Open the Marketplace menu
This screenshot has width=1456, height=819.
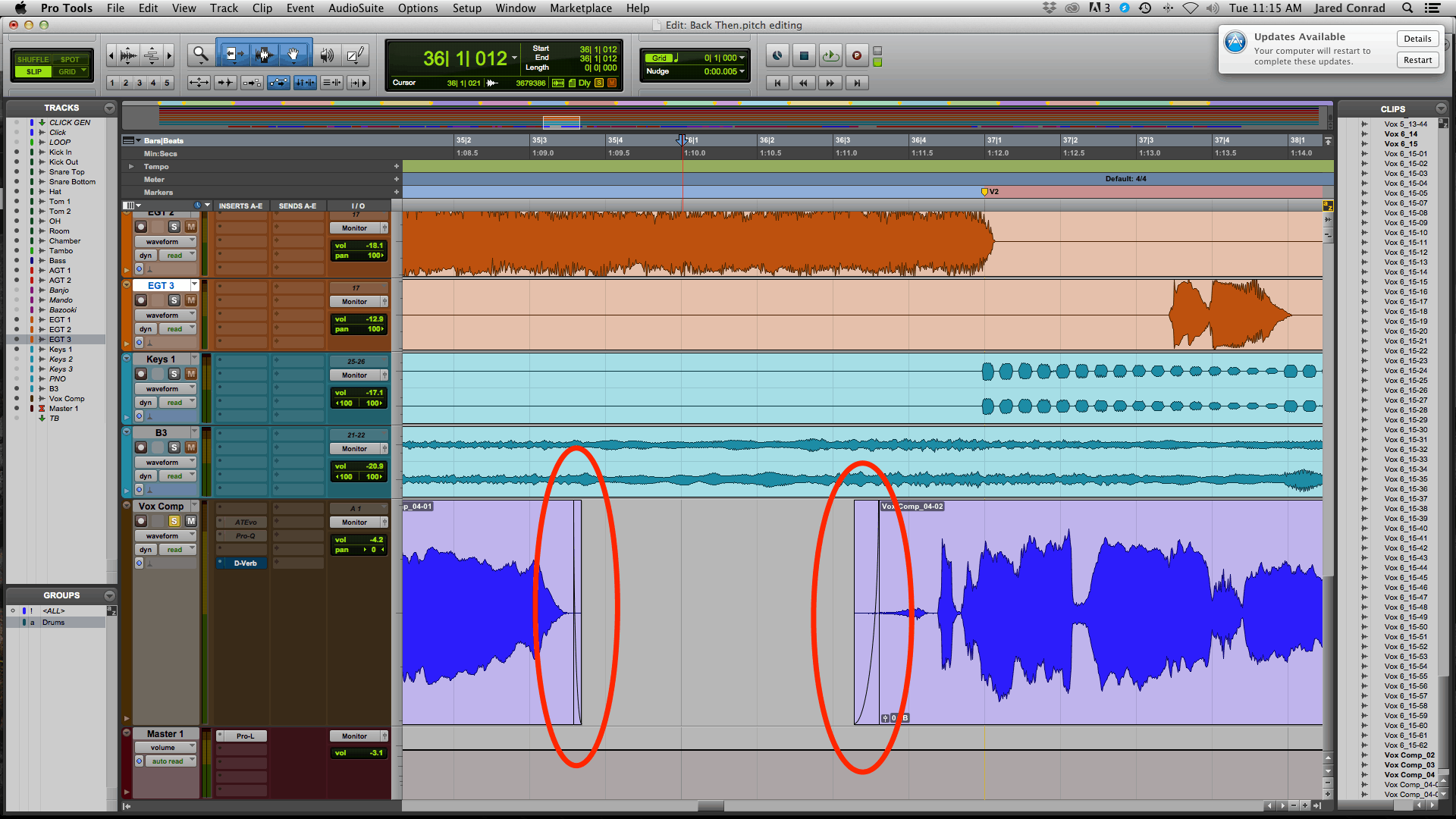[581, 8]
